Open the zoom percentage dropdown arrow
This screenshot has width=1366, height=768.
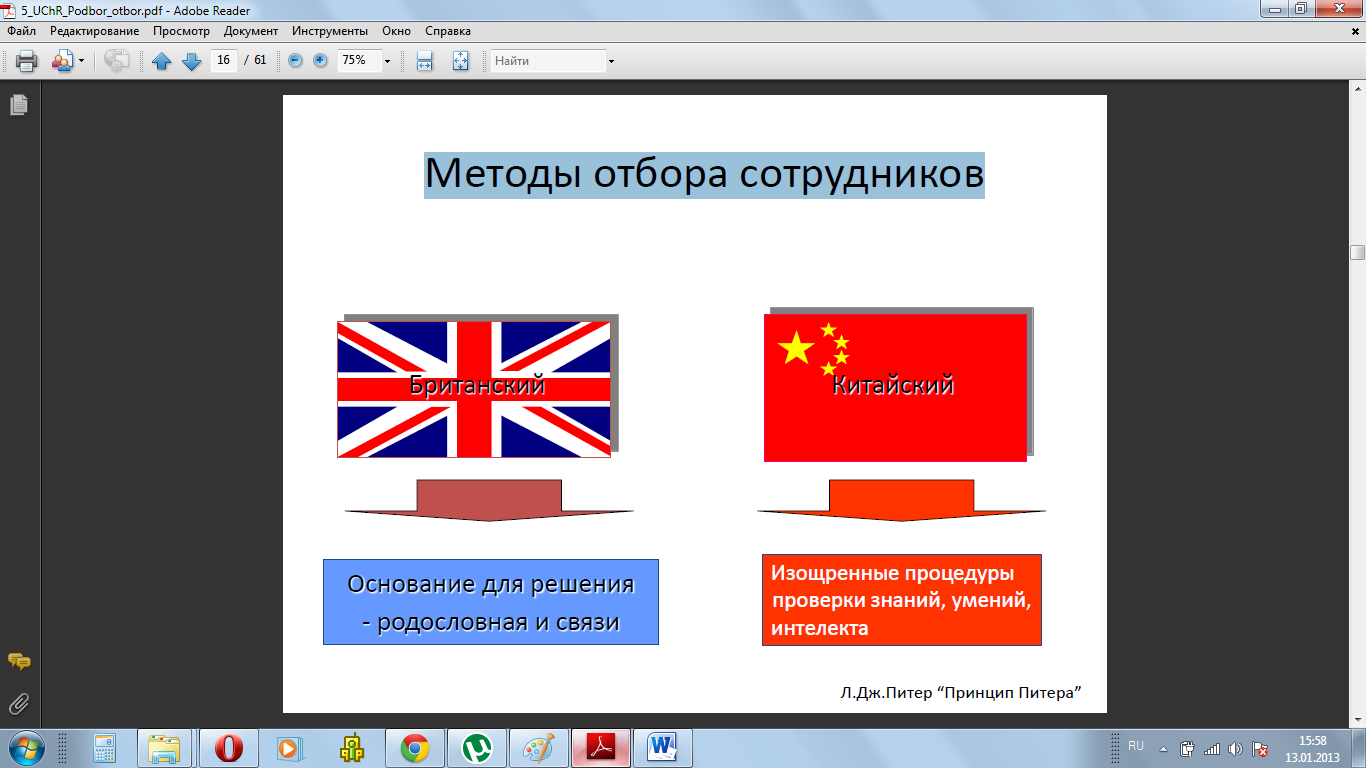(x=387, y=61)
